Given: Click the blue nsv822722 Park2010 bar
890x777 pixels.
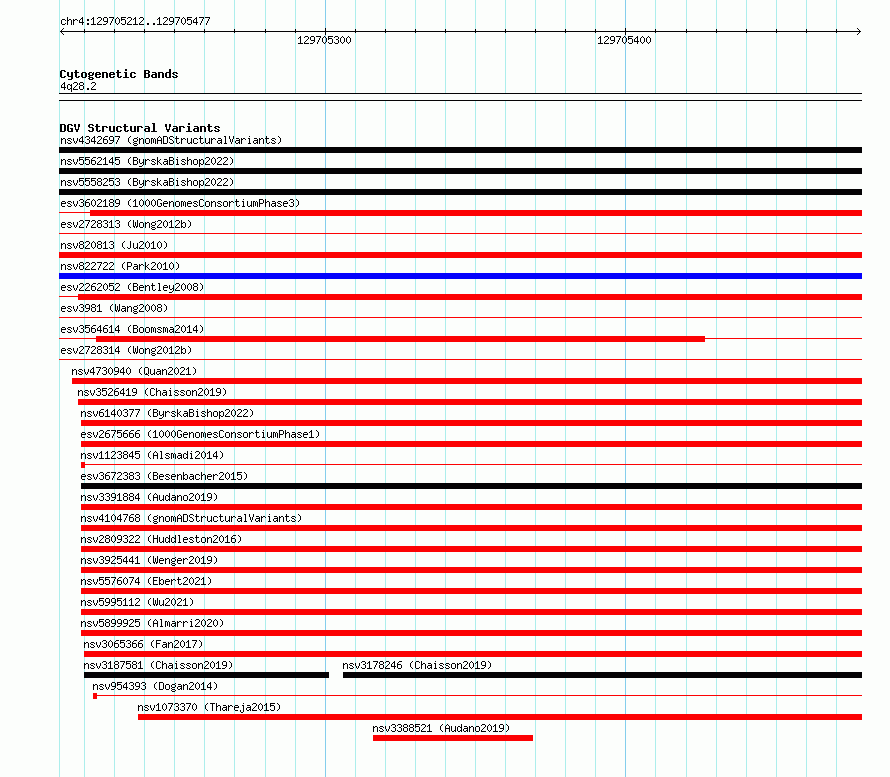Looking at the screenshot, I should click(460, 276).
